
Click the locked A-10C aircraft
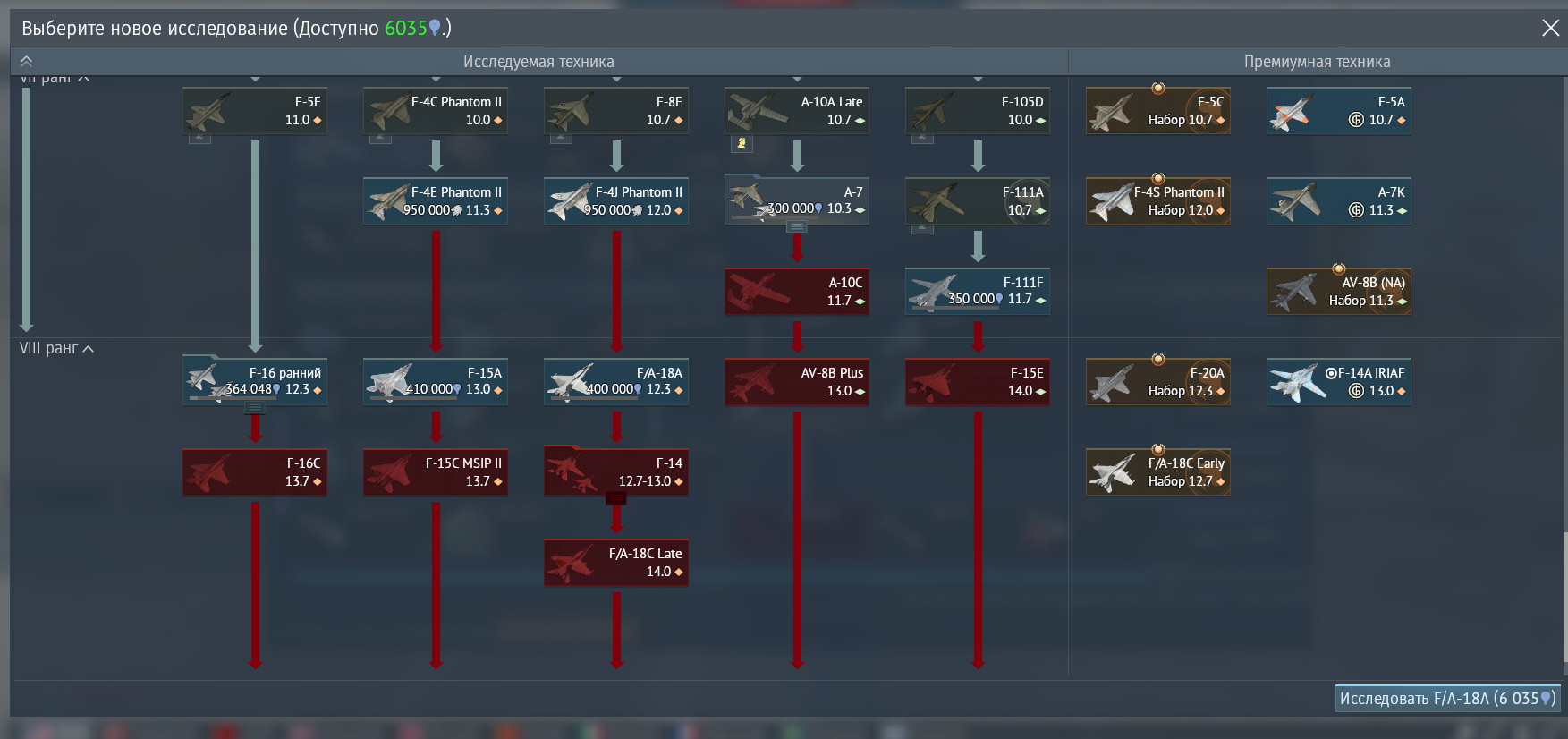tap(797, 292)
